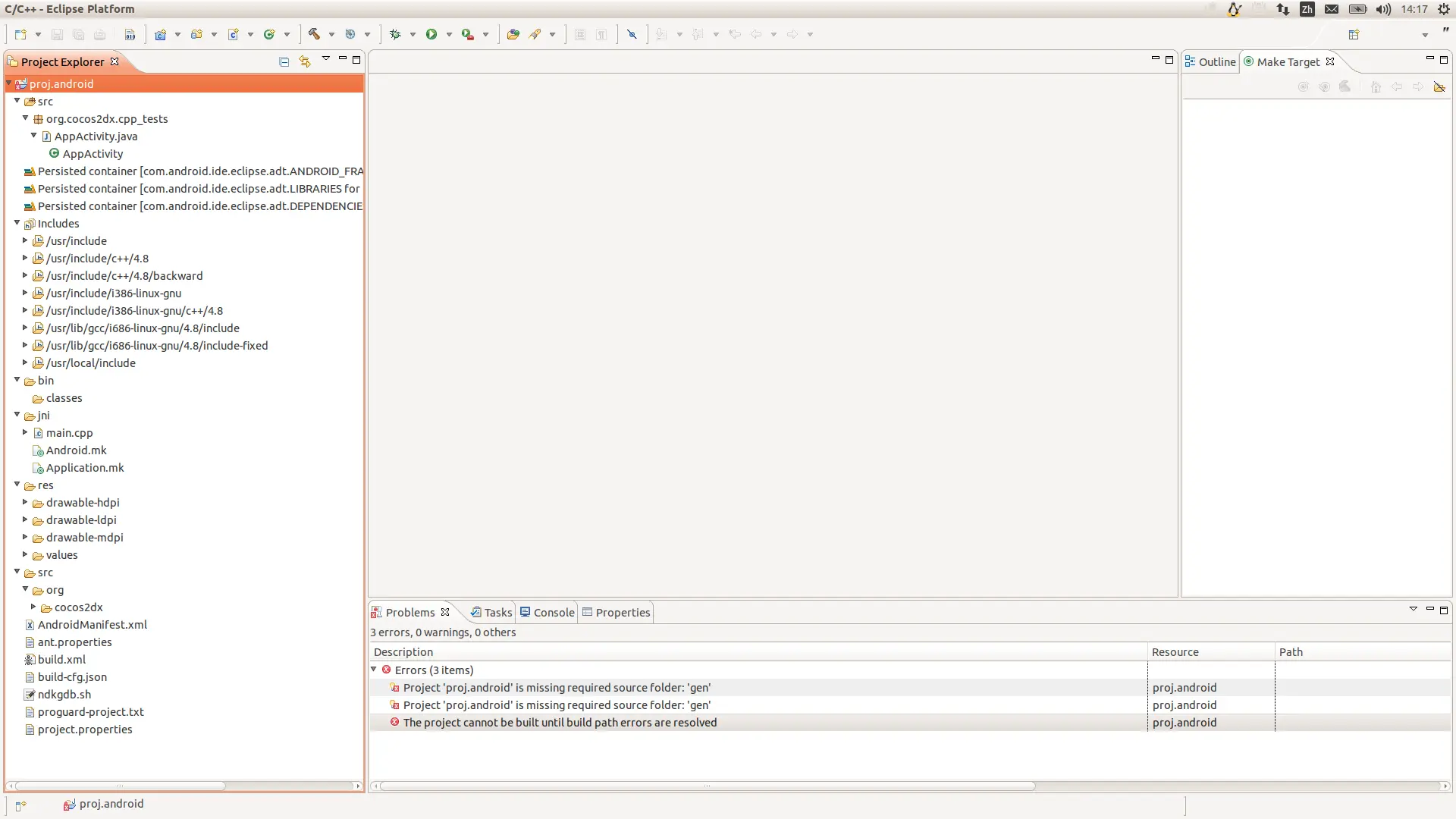Click the Debug bug icon
The height and width of the screenshot is (819, 1456).
395,35
